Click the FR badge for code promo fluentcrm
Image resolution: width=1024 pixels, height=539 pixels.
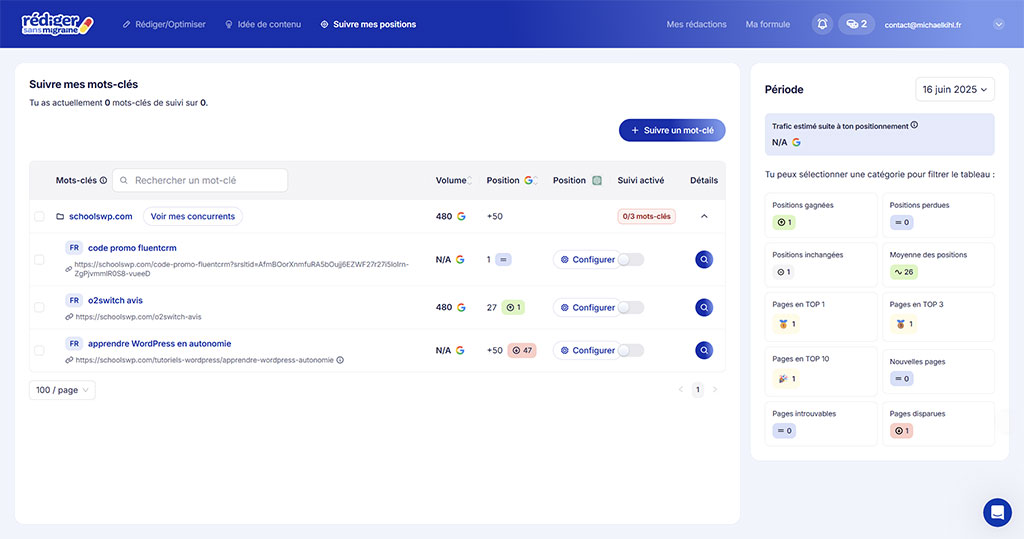click(x=74, y=248)
